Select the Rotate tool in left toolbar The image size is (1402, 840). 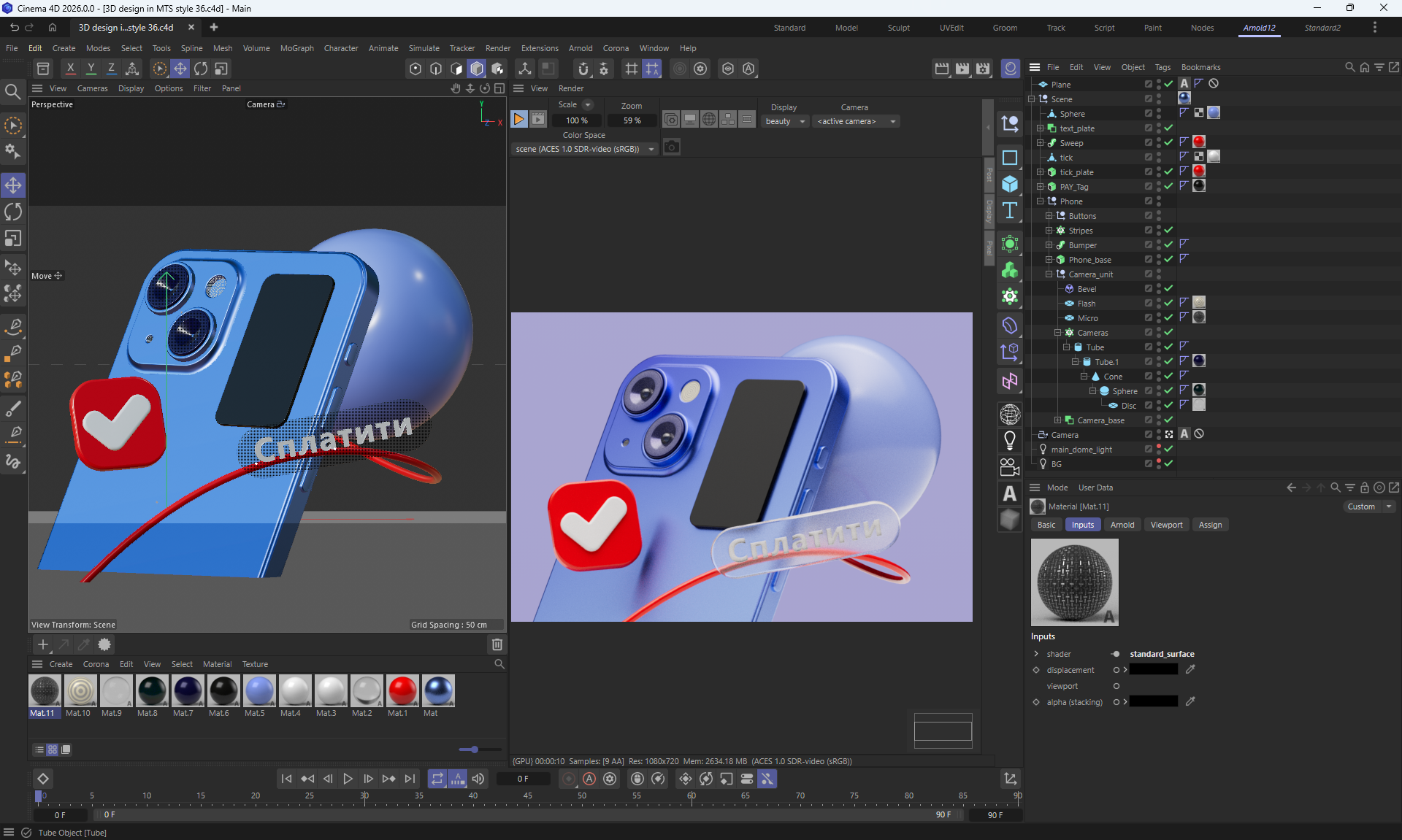13,212
